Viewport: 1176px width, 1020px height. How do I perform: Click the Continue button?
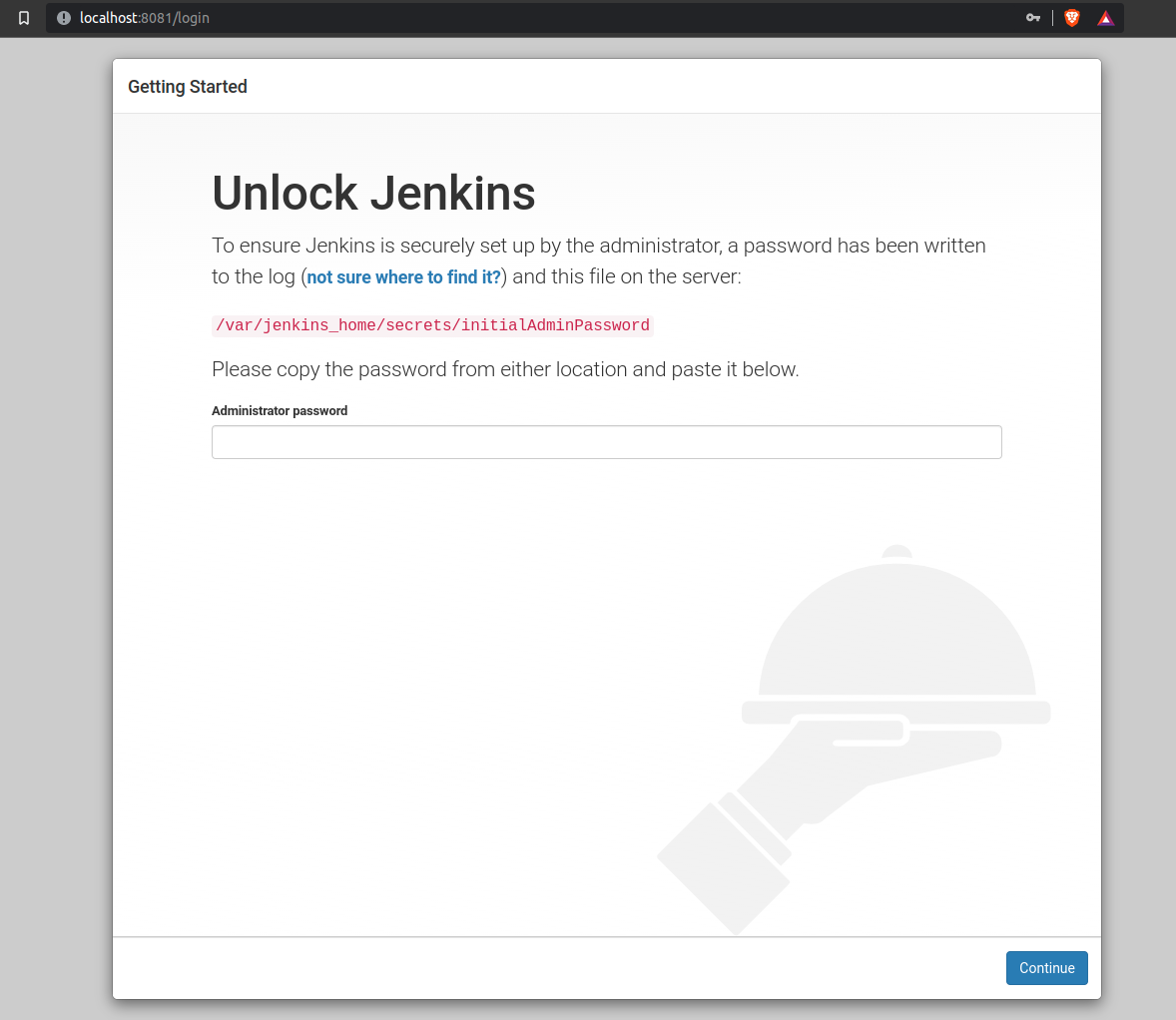tap(1046, 968)
